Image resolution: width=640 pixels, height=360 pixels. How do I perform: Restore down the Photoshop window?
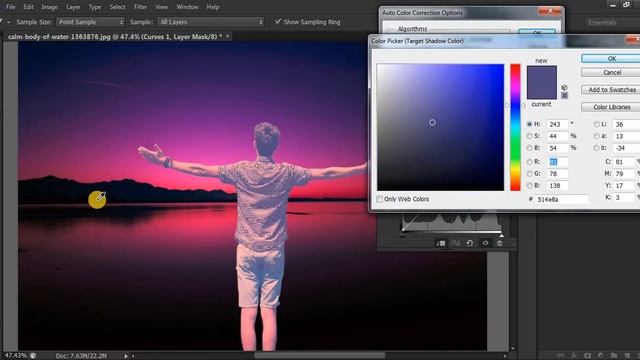627,5
